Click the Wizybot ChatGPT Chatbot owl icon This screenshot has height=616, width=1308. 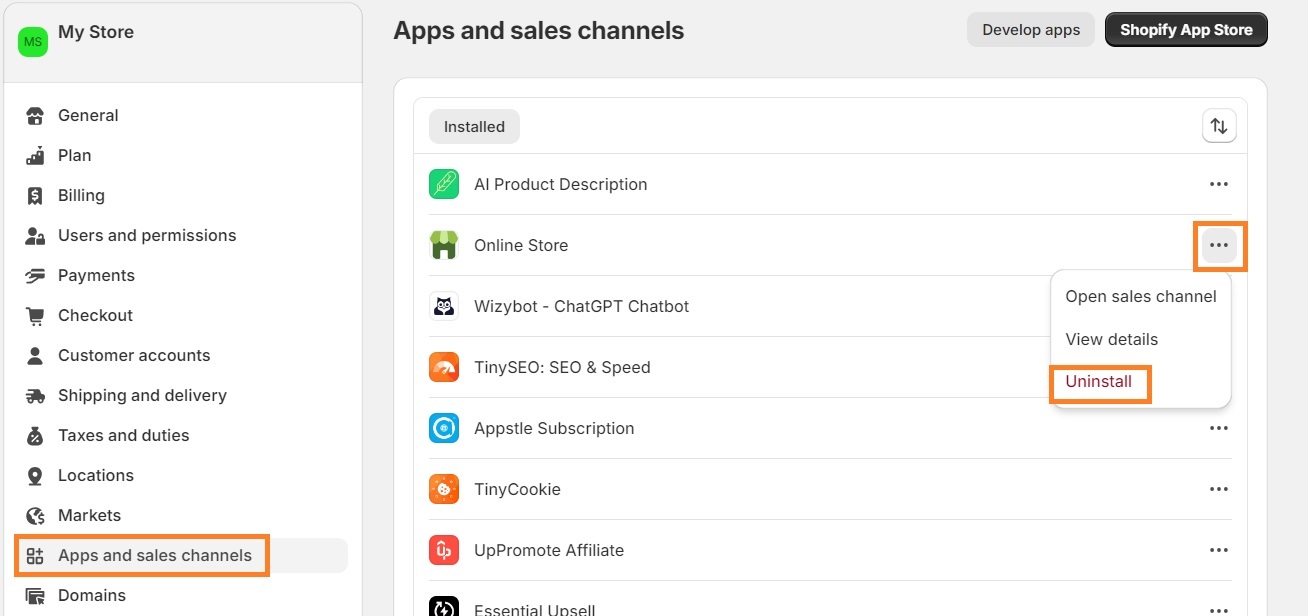pos(443,305)
